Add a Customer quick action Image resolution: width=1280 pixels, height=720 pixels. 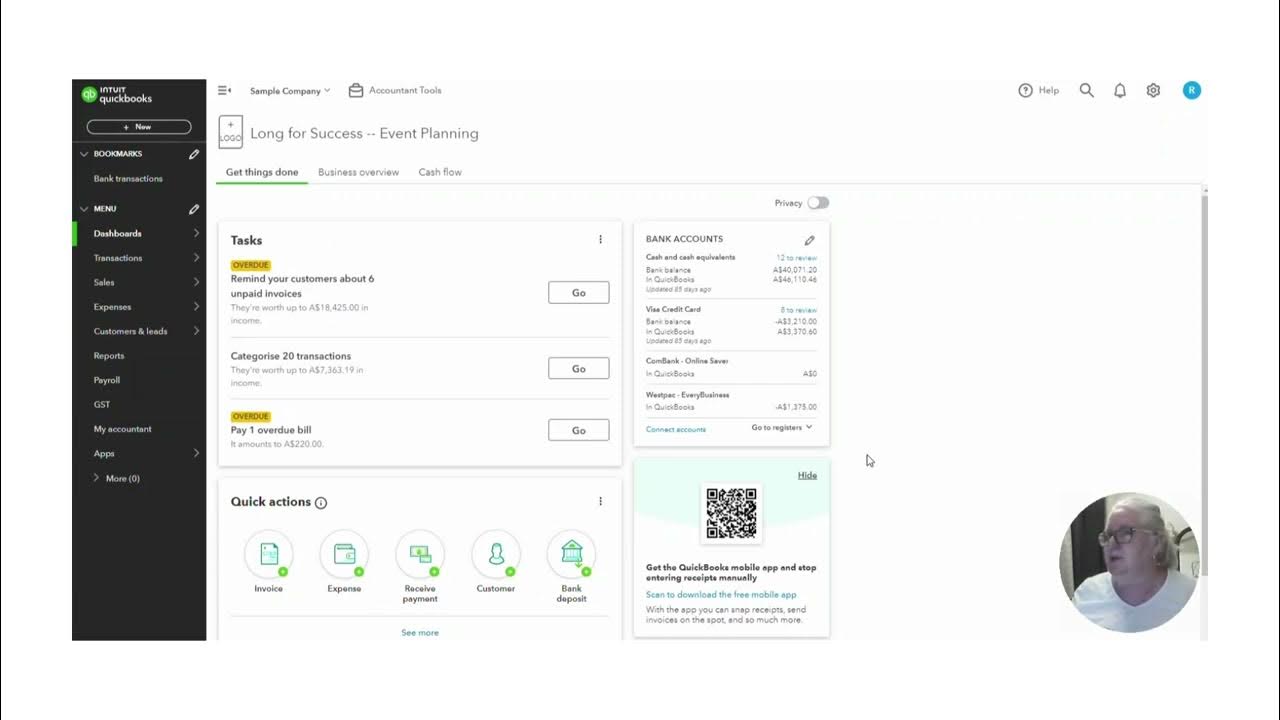pos(496,554)
